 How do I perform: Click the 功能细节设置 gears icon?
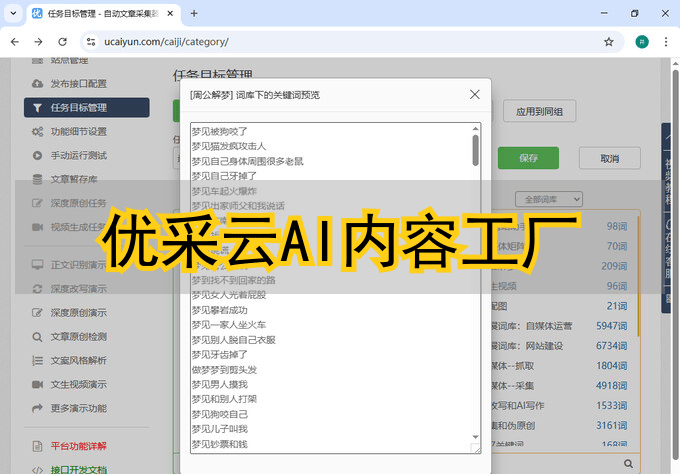(x=37, y=131)
